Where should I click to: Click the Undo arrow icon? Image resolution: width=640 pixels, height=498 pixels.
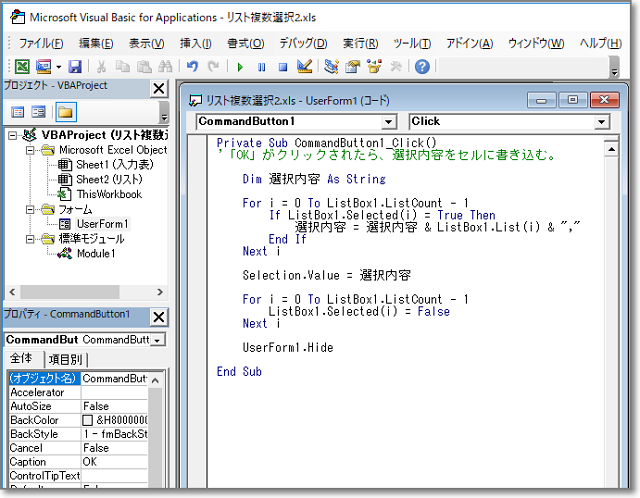[x=191, y=67]
